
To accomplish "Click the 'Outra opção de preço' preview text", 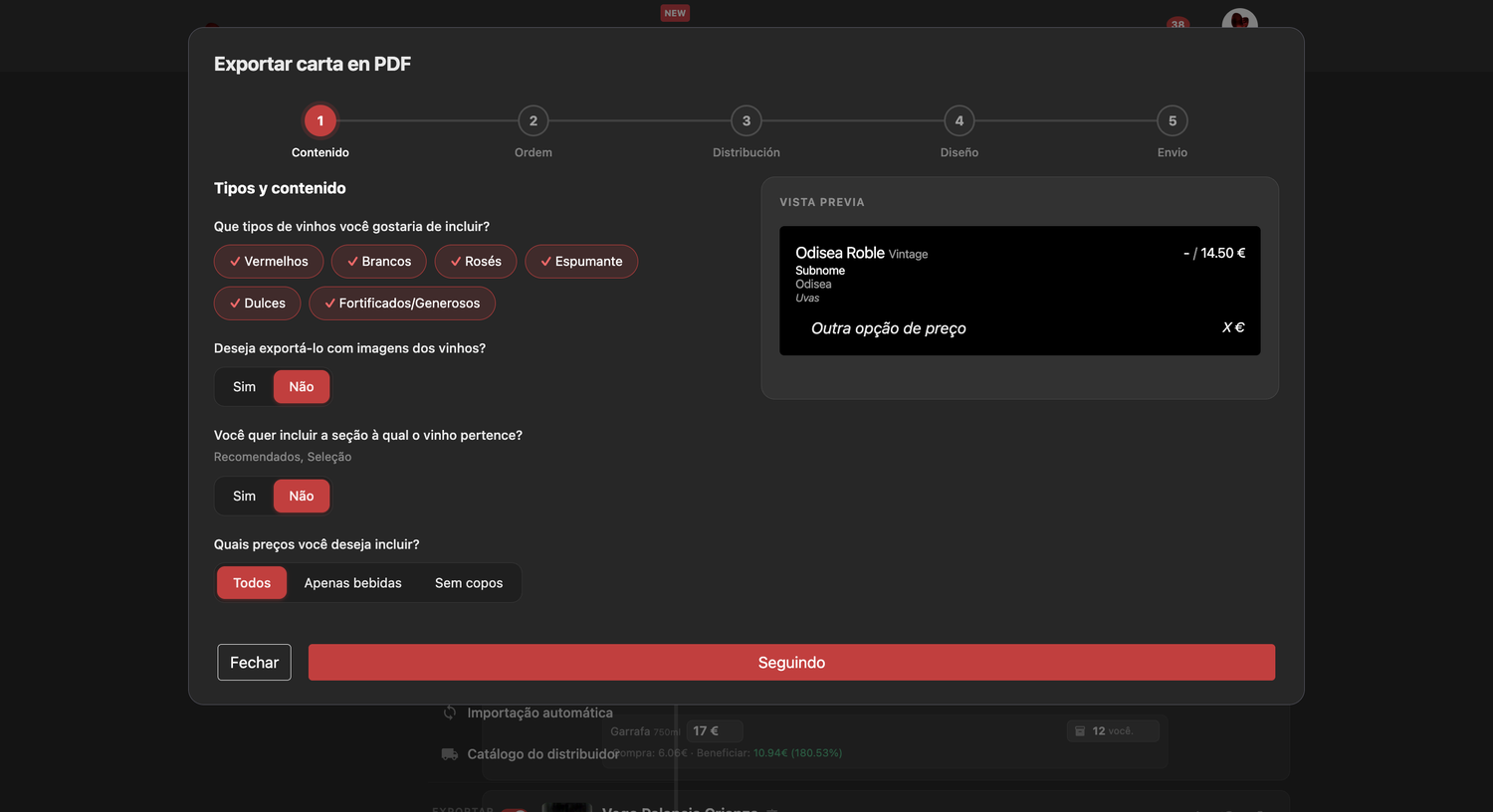I will (x=889, y=328).
